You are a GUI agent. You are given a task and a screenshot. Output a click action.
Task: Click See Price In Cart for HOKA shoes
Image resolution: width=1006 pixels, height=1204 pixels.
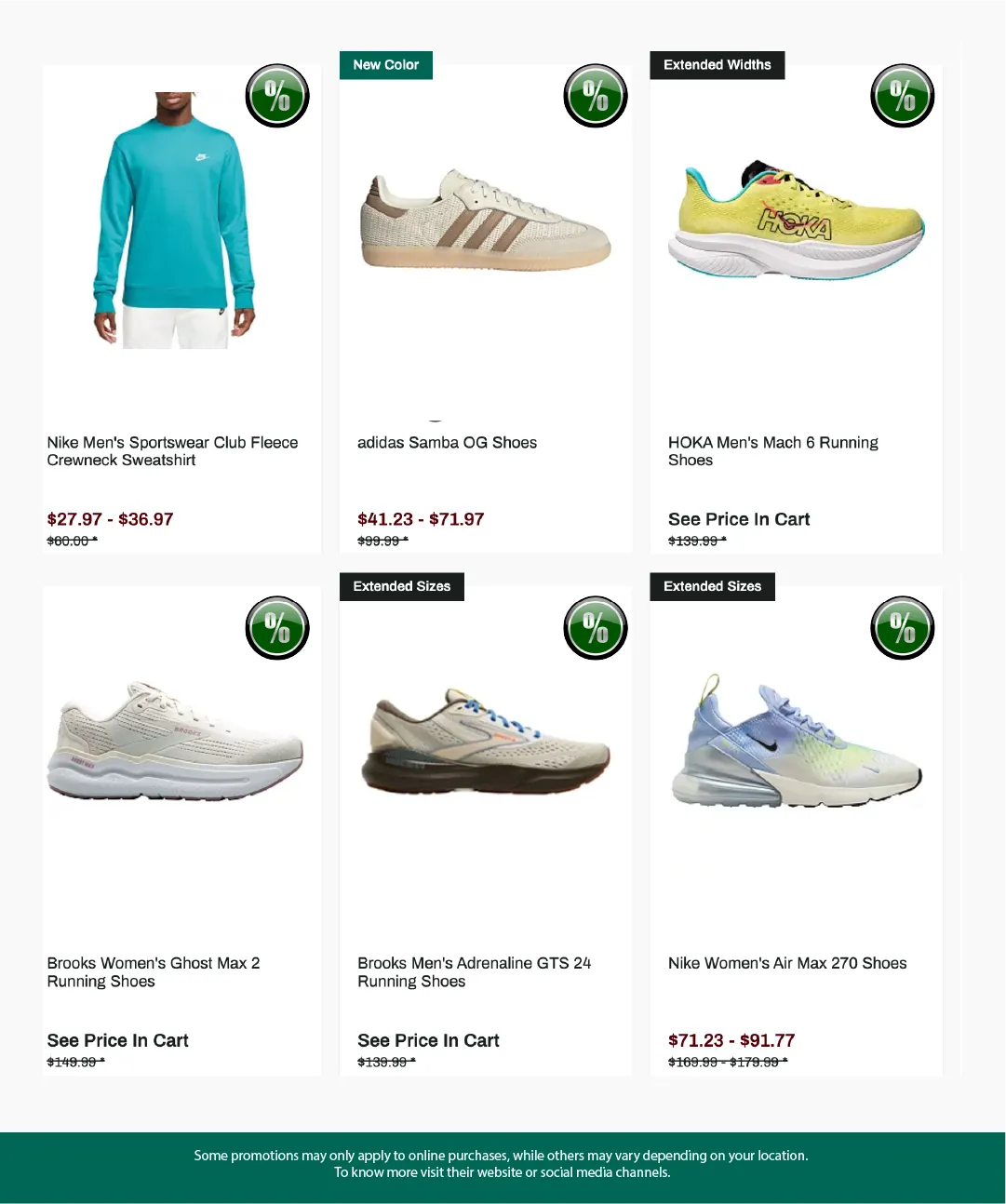click(739, 519)
